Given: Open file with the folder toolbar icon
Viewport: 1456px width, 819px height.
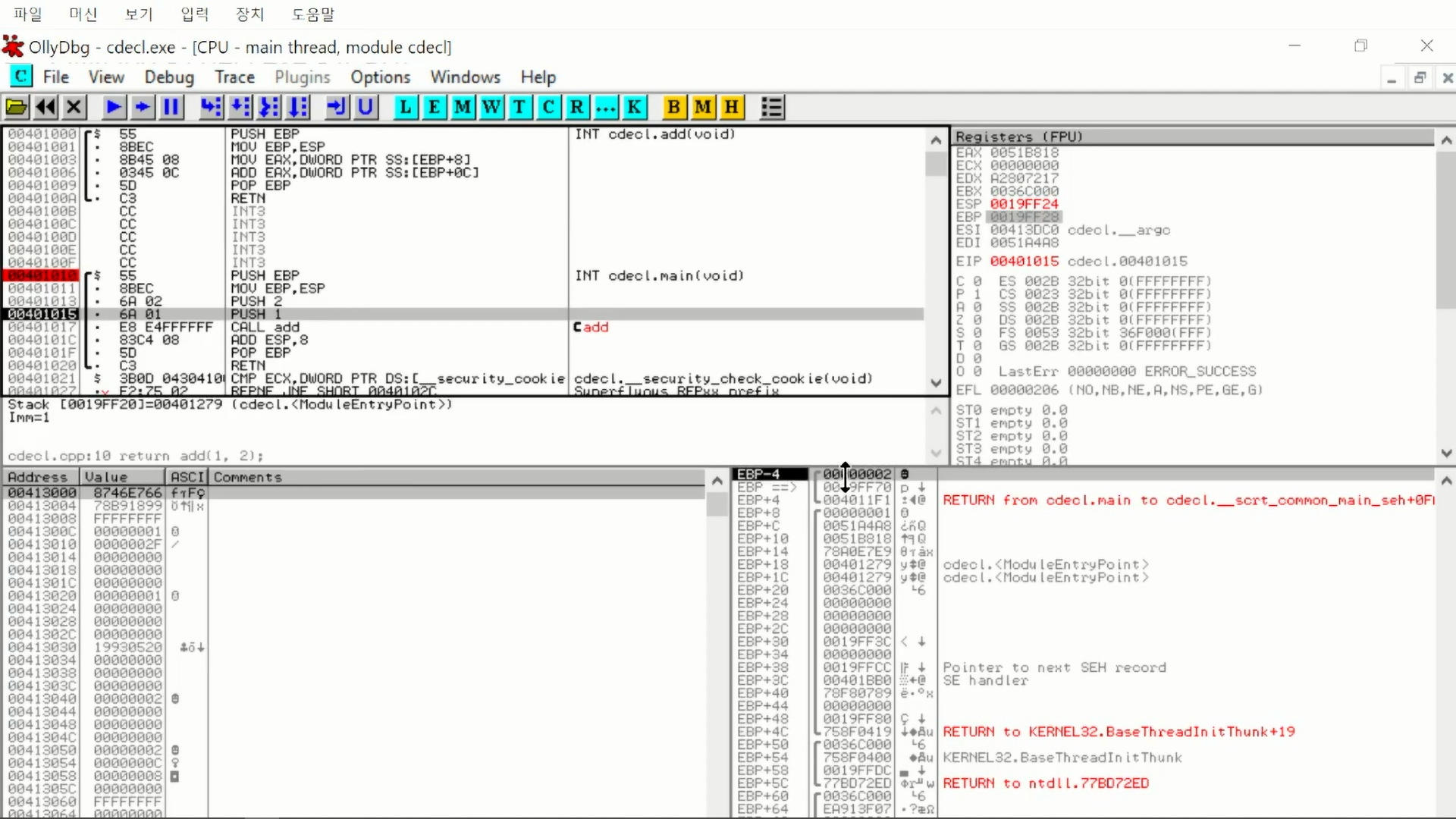Looking at the screenshot, I should coord(17,107).
